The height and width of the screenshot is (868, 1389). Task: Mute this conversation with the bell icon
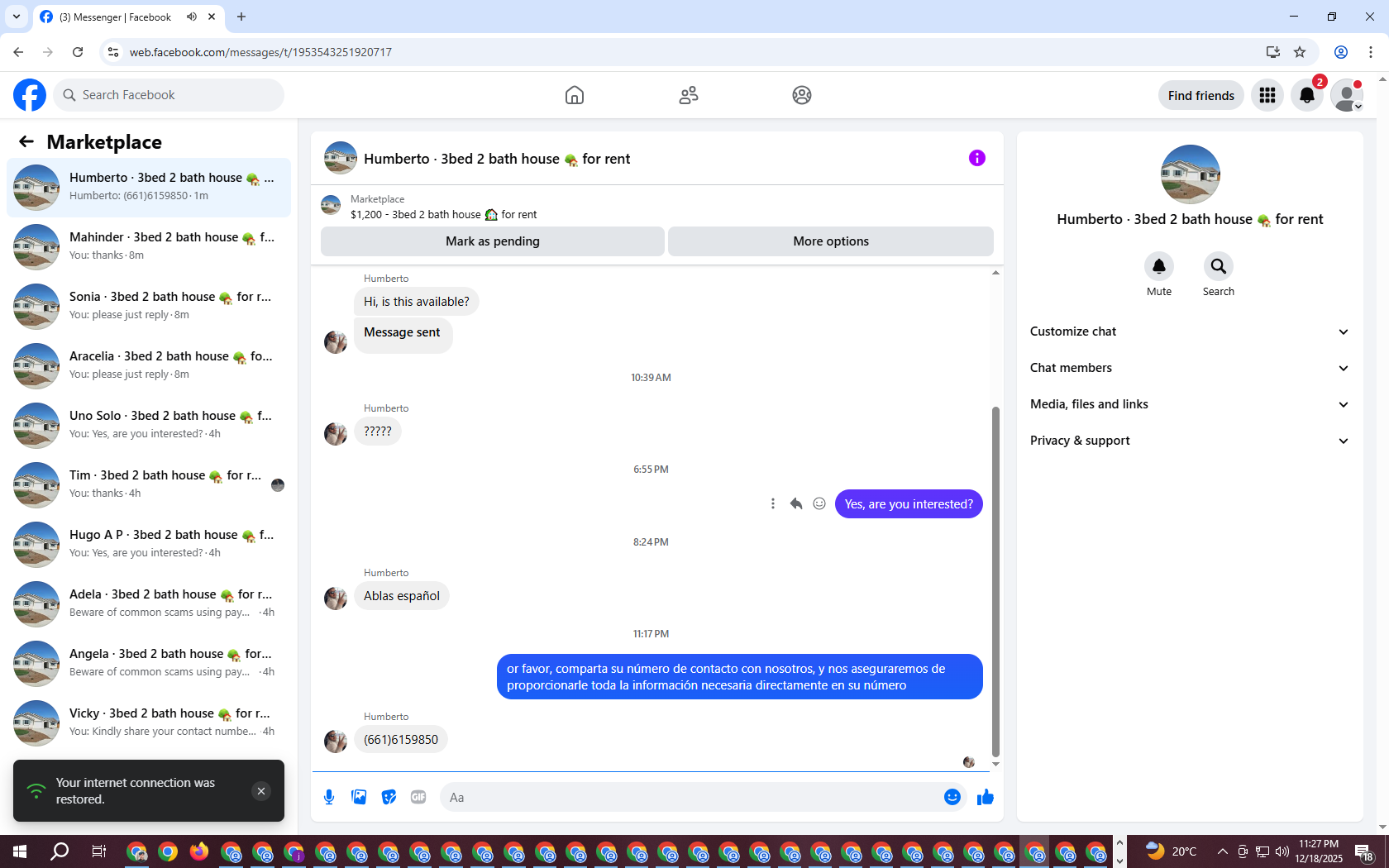[x=1159, y=266]
